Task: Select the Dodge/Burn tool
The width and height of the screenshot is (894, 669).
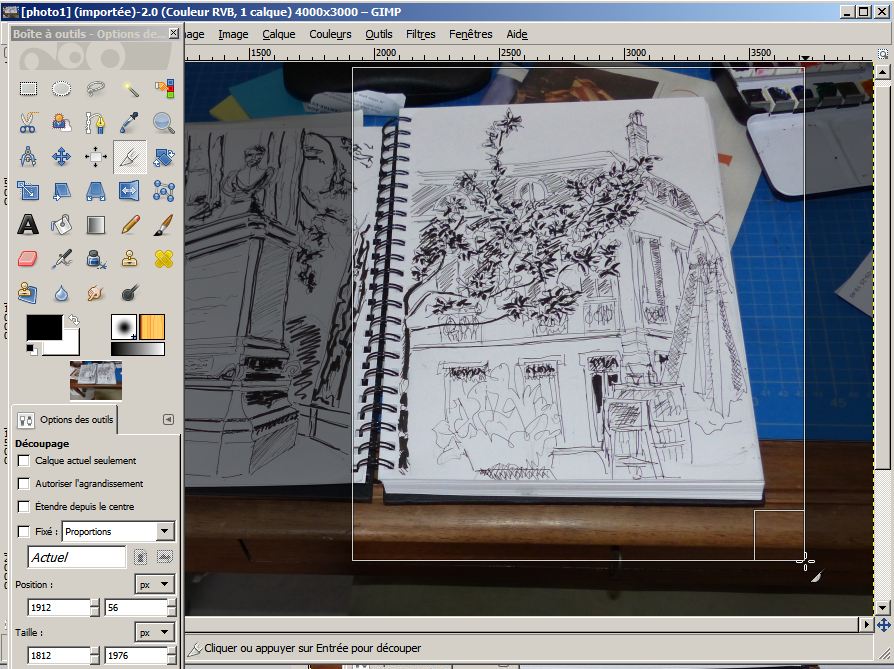Action: [x=130, y=293]
